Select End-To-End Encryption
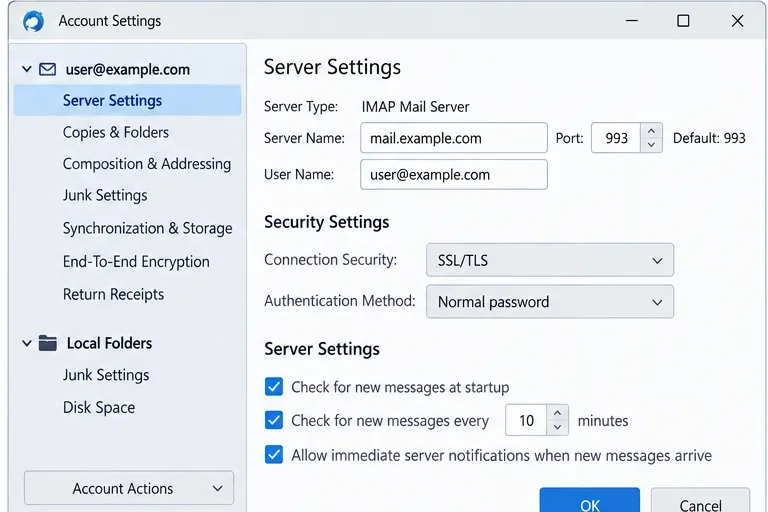This screenshot has height=512, width=768. tap(136, 262)
